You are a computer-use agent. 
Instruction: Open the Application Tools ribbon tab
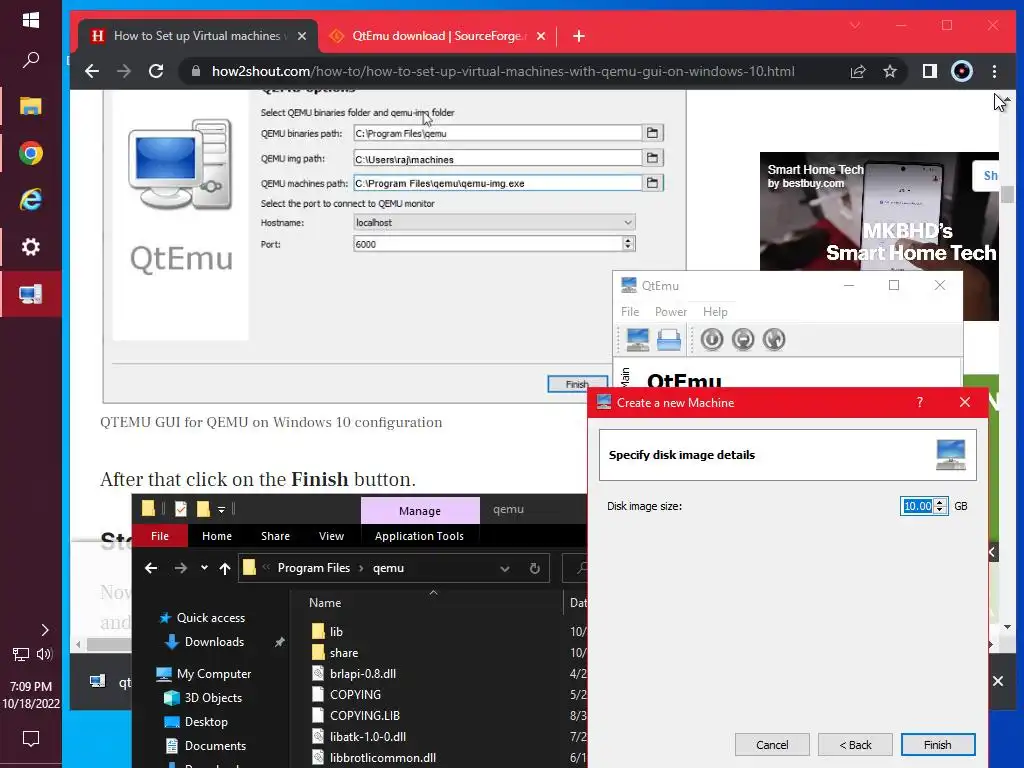tap(419, 536)
